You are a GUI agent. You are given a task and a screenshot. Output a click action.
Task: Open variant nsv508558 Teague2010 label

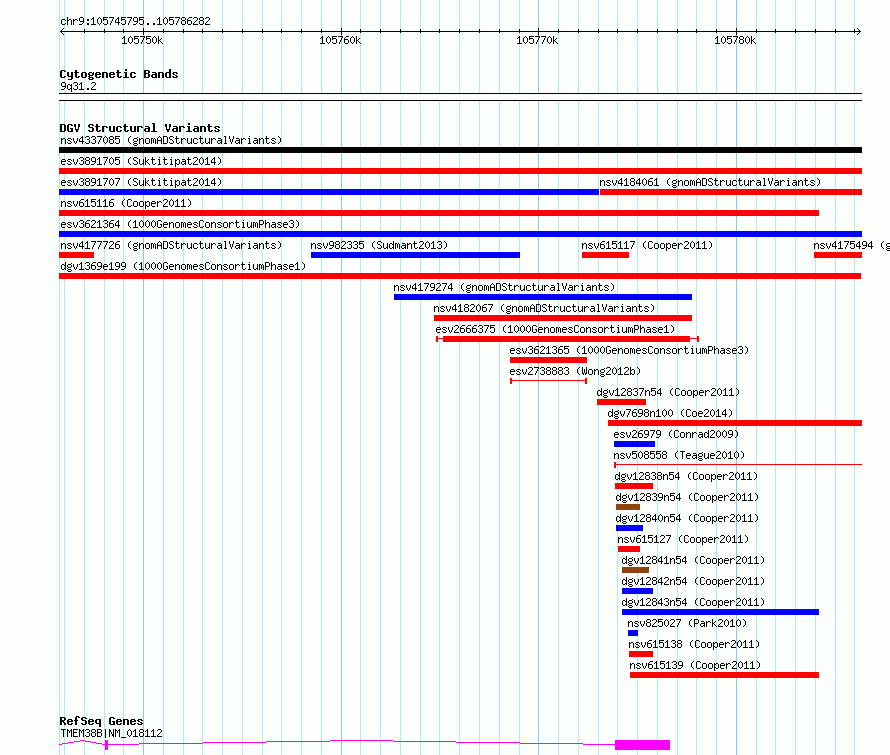tap(679, 455)
